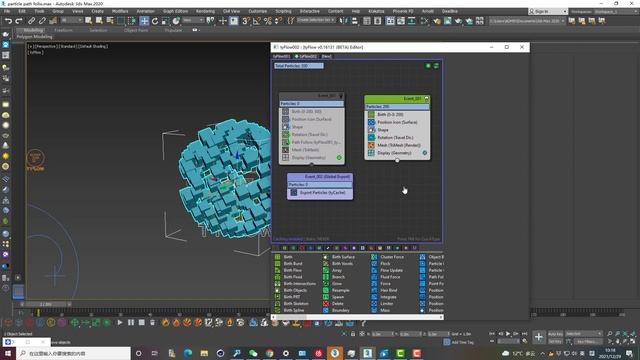Viewport: 640px width, 360px height.
Task: Click the Windows taskbar search box
Action: point(73,353)
